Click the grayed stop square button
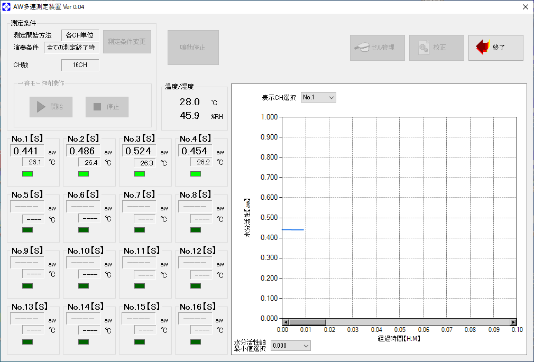This screenshot has height=362, width=534. (107, 107)
